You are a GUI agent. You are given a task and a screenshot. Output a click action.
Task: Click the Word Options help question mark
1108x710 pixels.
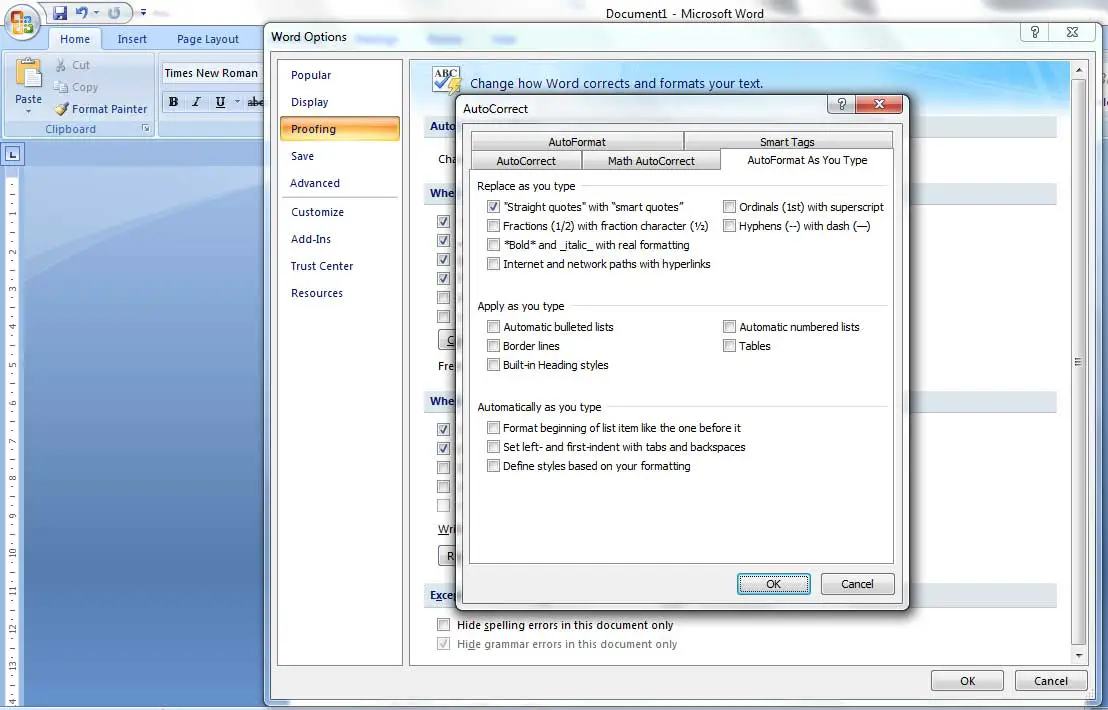(x=1035, y=32)
